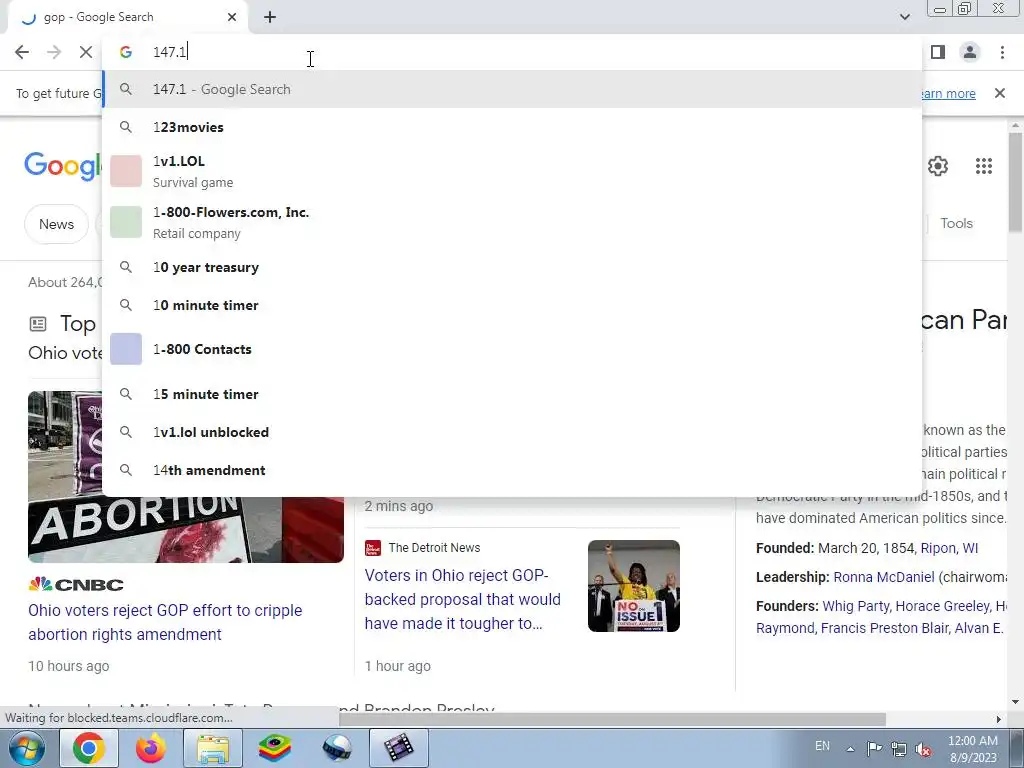Click the CNBC source logo
The height and width of the screenshot is (768, 1024).
[x=76, y=584]
